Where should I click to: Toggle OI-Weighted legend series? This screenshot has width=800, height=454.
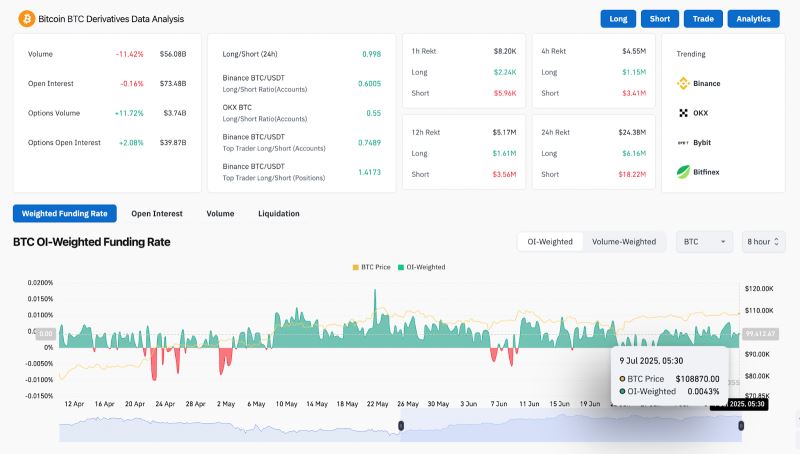point(421,267)
